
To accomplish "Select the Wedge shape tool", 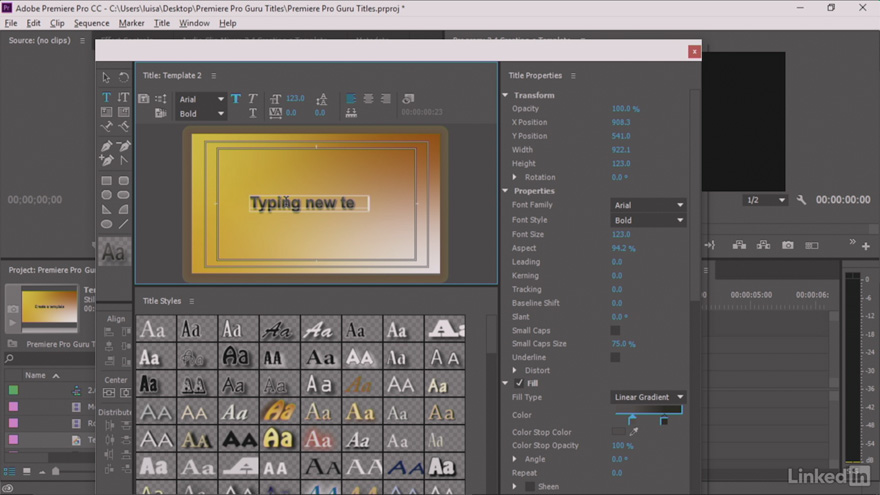I will (x=106, y=209).
